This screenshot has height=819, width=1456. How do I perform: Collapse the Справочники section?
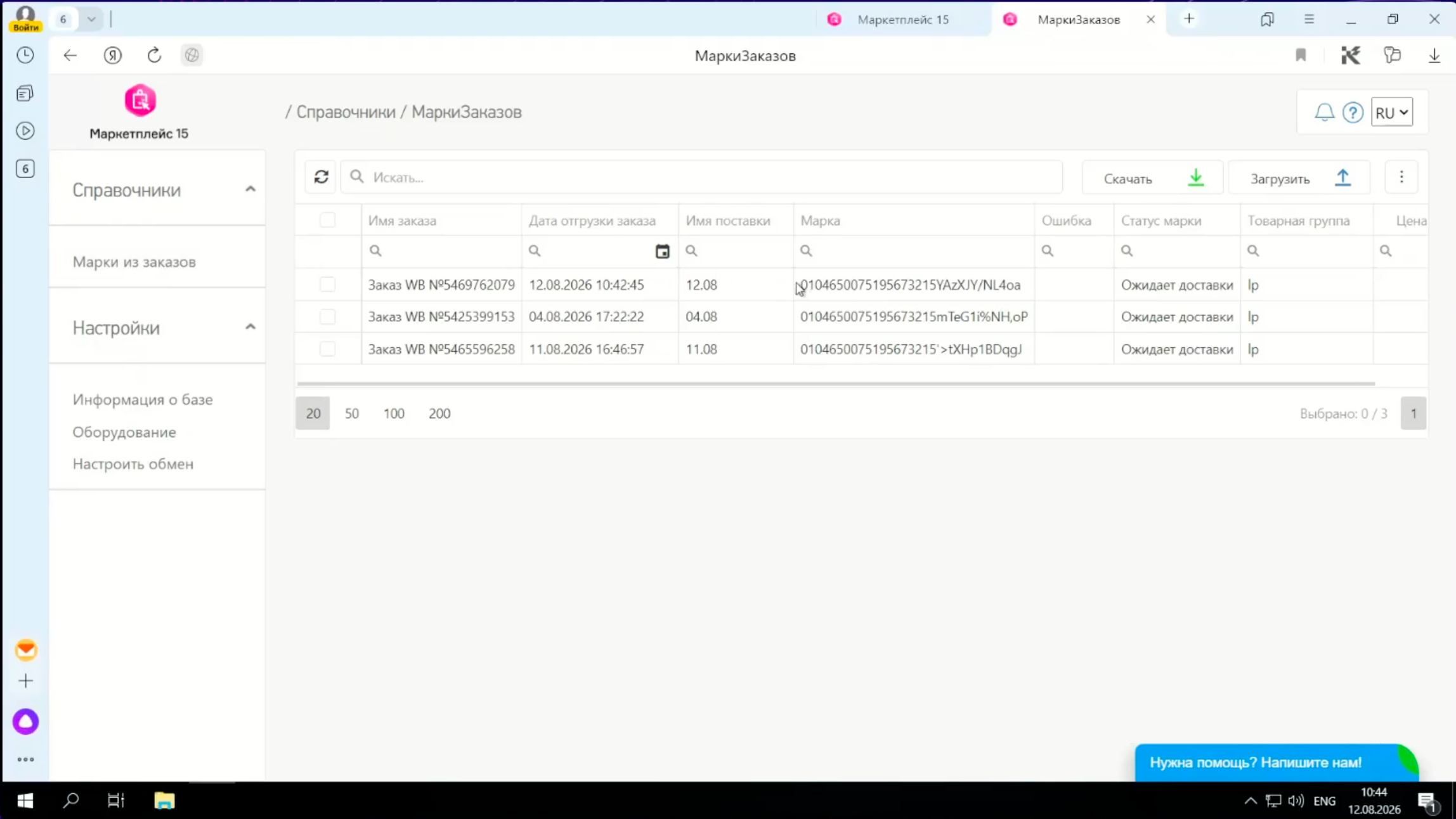coord(250,189)
